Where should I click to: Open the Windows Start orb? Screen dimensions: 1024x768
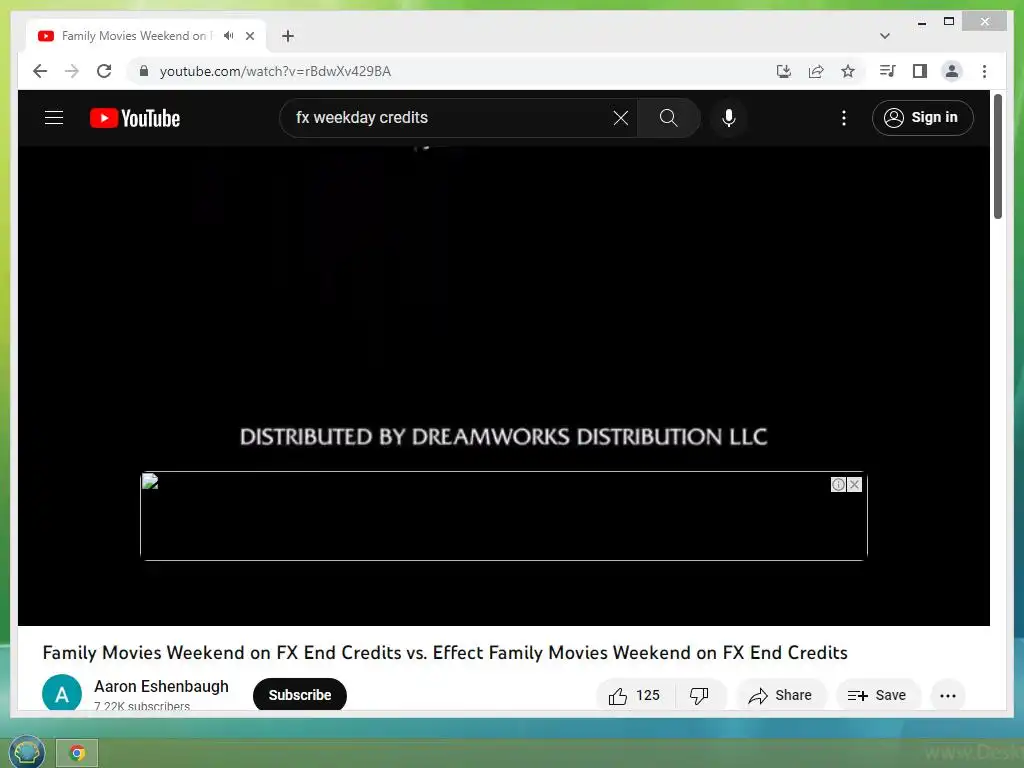[26, 752]
